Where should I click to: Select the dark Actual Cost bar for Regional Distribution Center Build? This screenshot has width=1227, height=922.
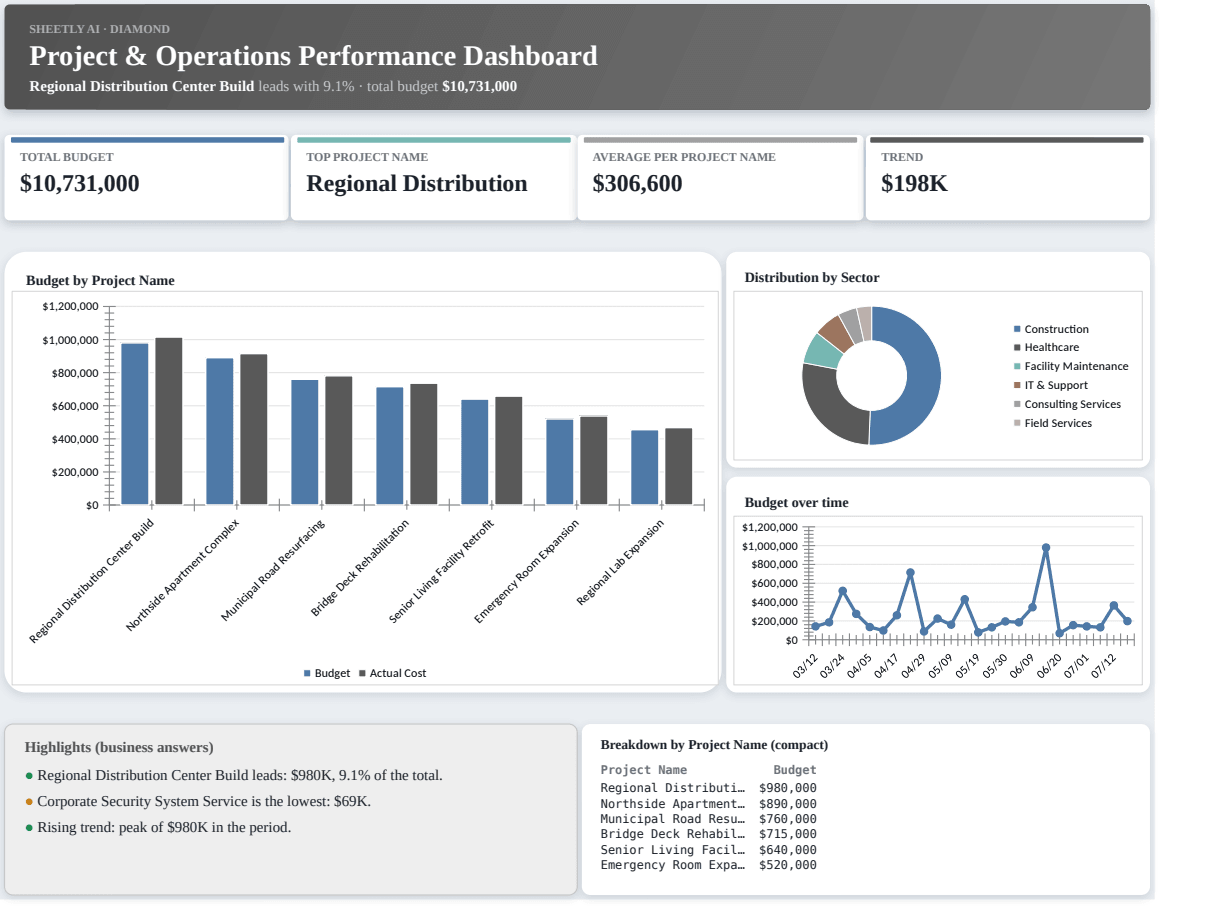point(169,421)
